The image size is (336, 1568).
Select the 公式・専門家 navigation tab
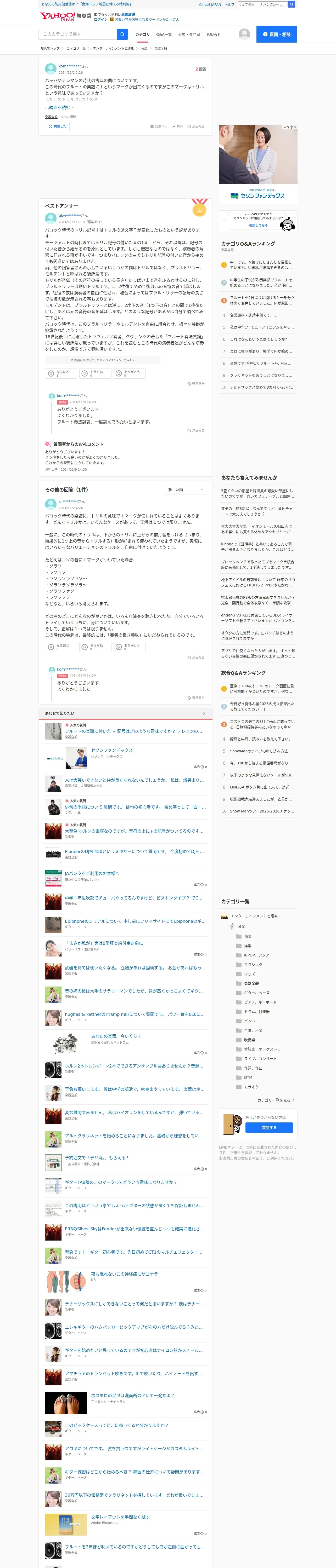pos(189,35)
